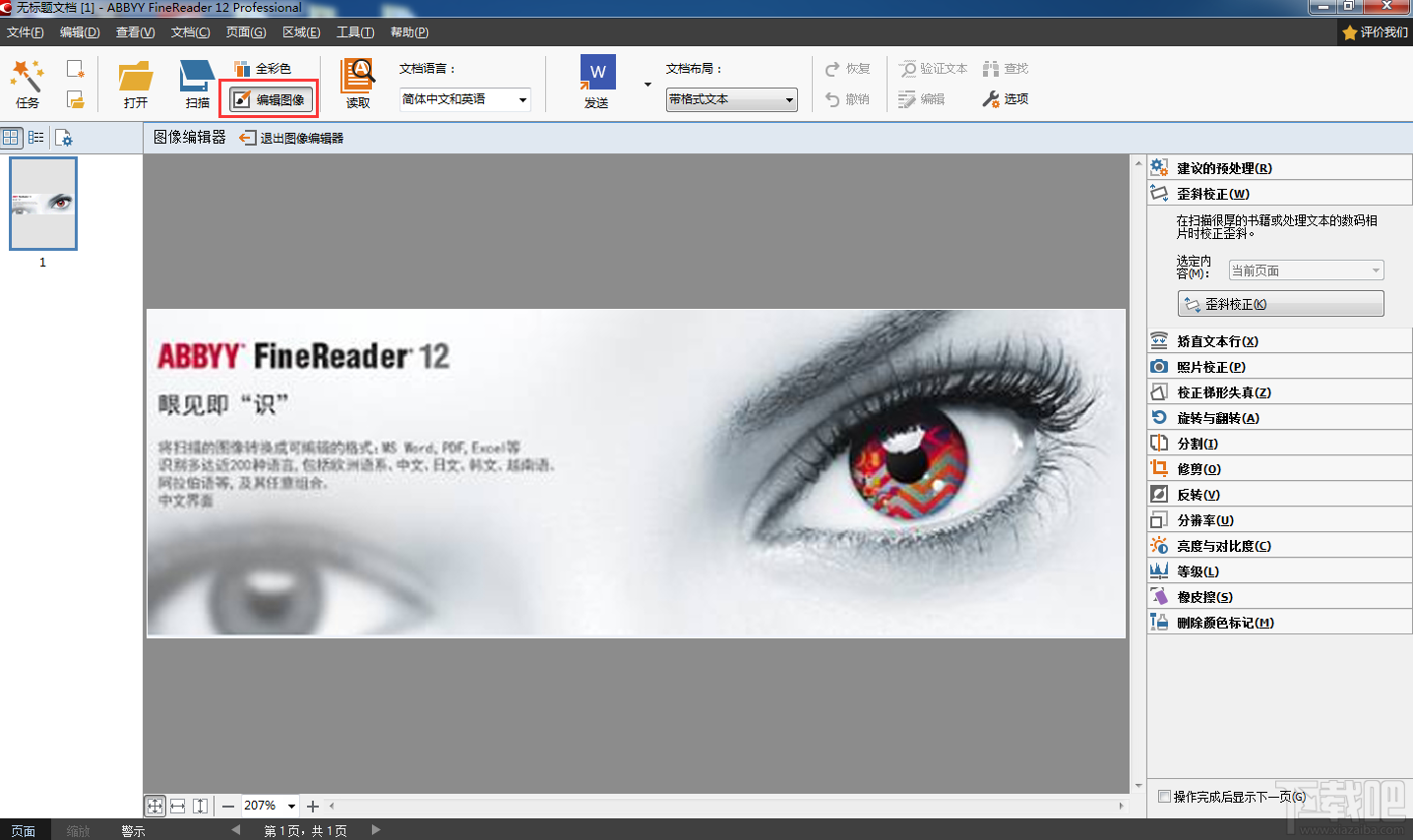Switch to the 警示 status bar tab
This screenshot has height=840, width=1413.
(x=133, y=831)
